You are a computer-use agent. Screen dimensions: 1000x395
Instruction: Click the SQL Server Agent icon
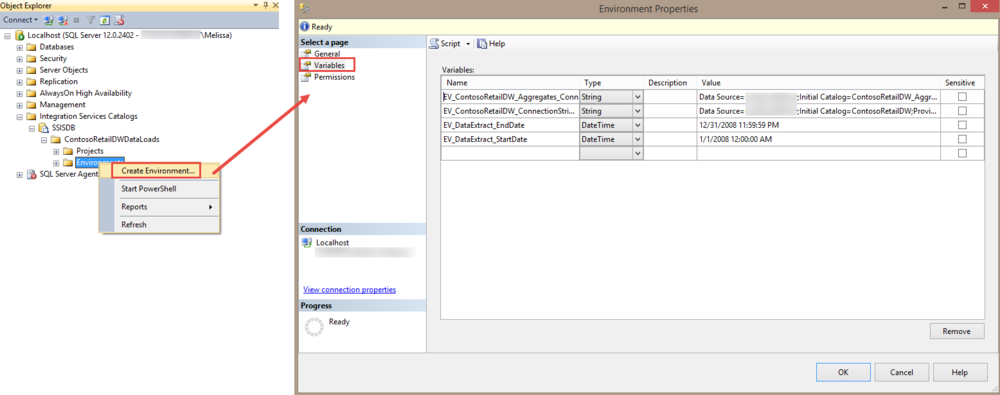click(x=31, y=175)
